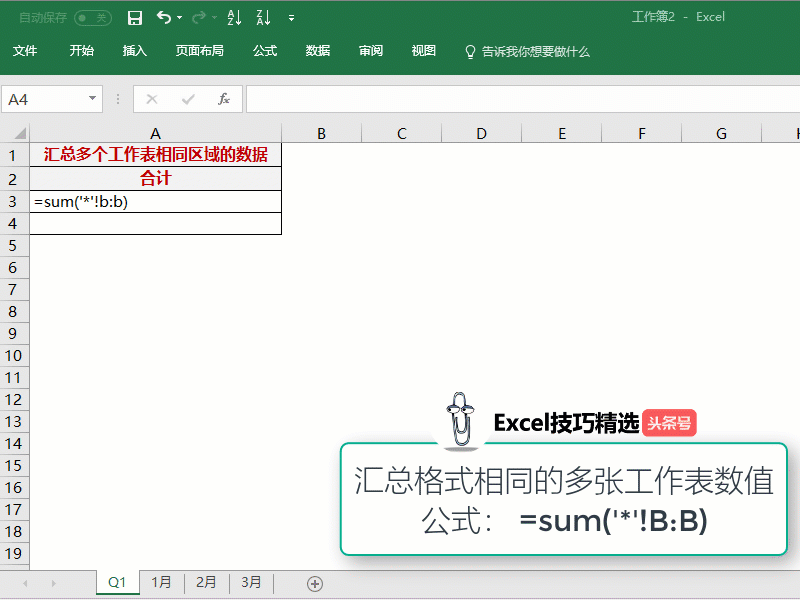Select column C header
Image resolution: width=800 pixels, height=600 pixels.
(402, 134)
